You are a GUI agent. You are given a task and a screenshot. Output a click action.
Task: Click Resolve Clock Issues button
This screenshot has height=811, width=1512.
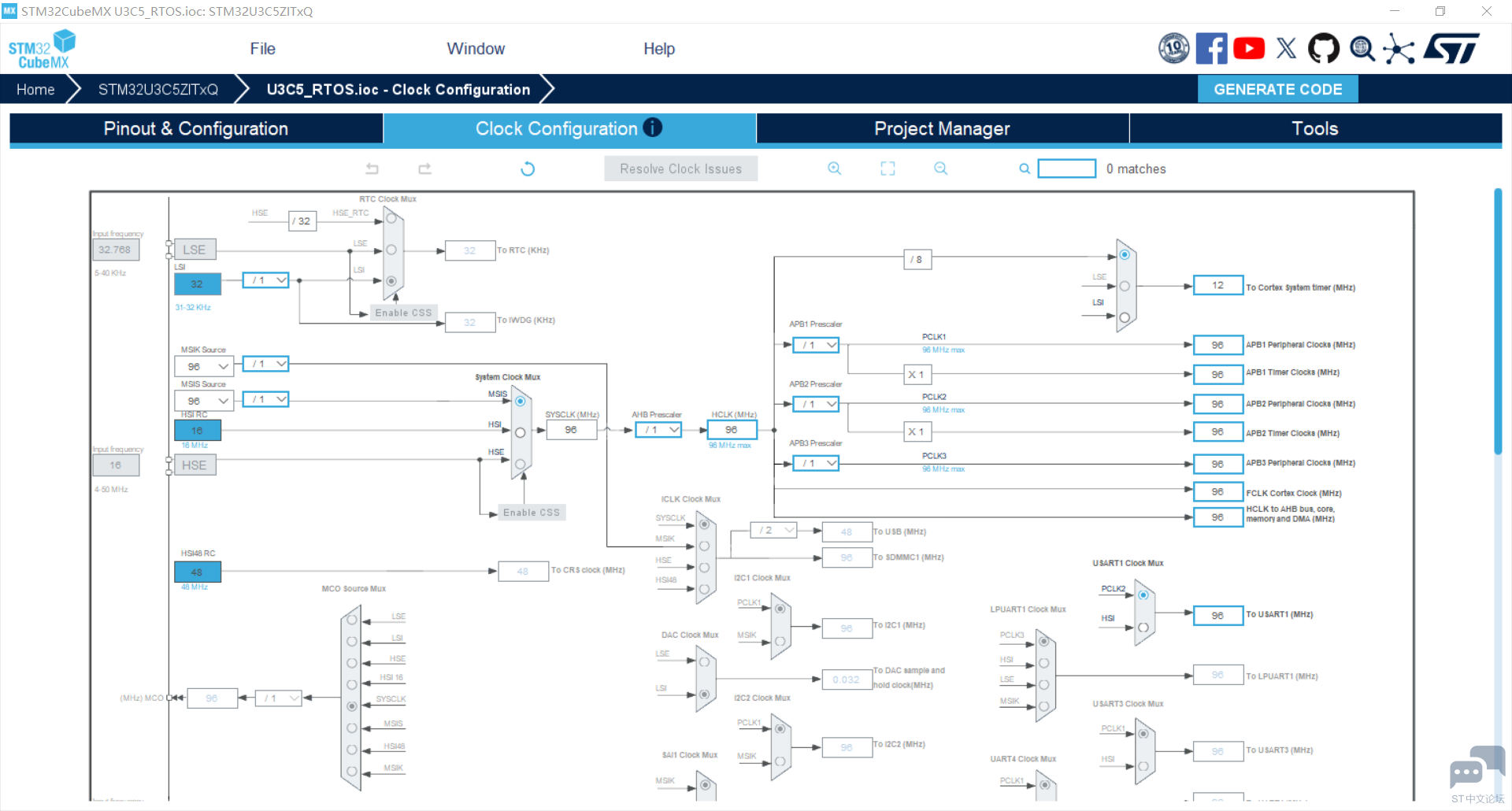point(681,168)
